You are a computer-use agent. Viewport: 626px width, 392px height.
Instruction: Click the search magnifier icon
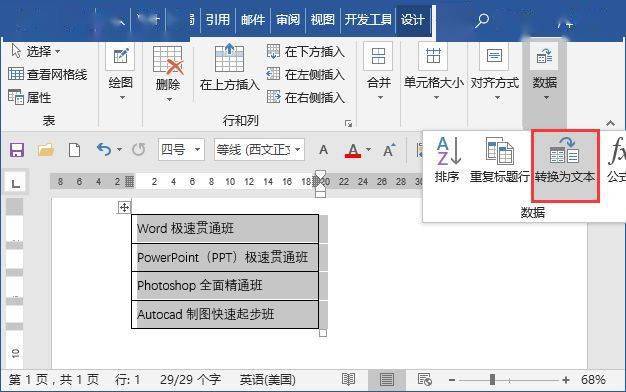(x=481, y=20)
